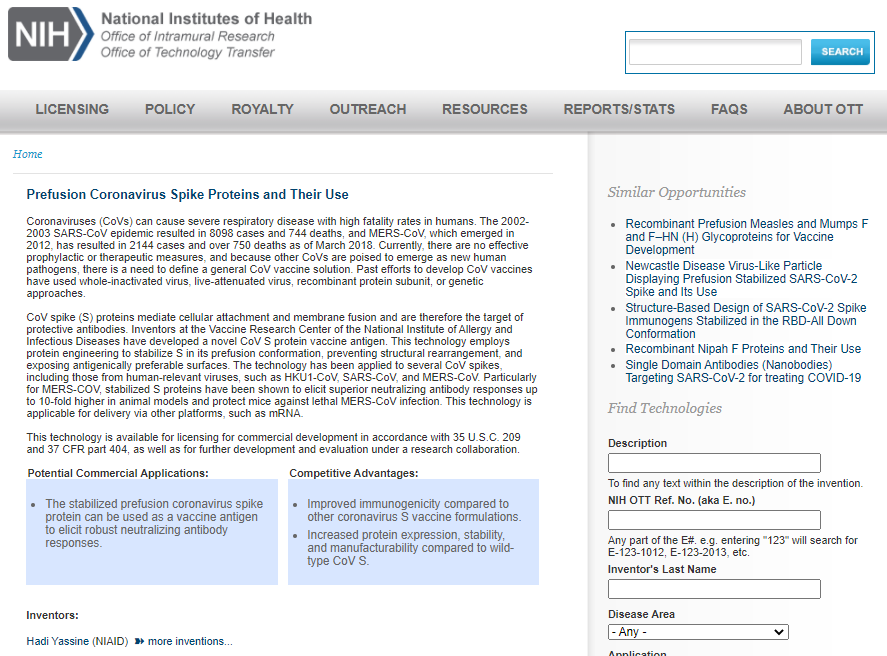Open the RESOURCES menu
This screenshot has height=656, width=887.
tap(485, 109)
